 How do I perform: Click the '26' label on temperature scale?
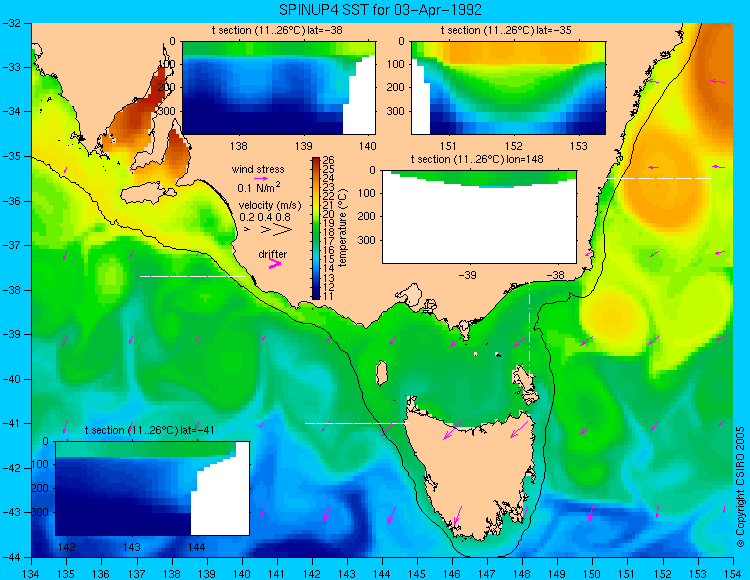point(329,160)
